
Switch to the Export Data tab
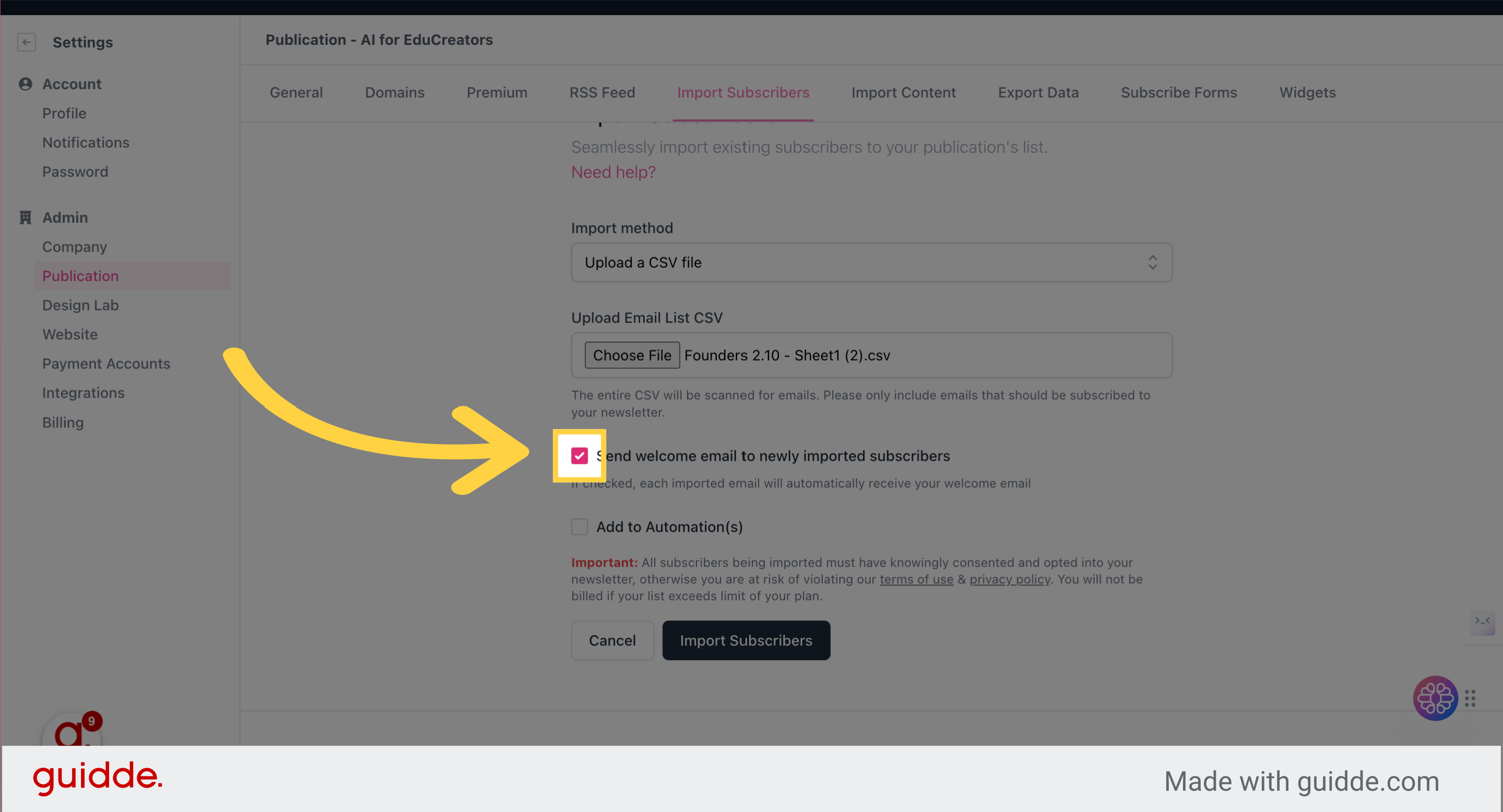pos(1038,93)
